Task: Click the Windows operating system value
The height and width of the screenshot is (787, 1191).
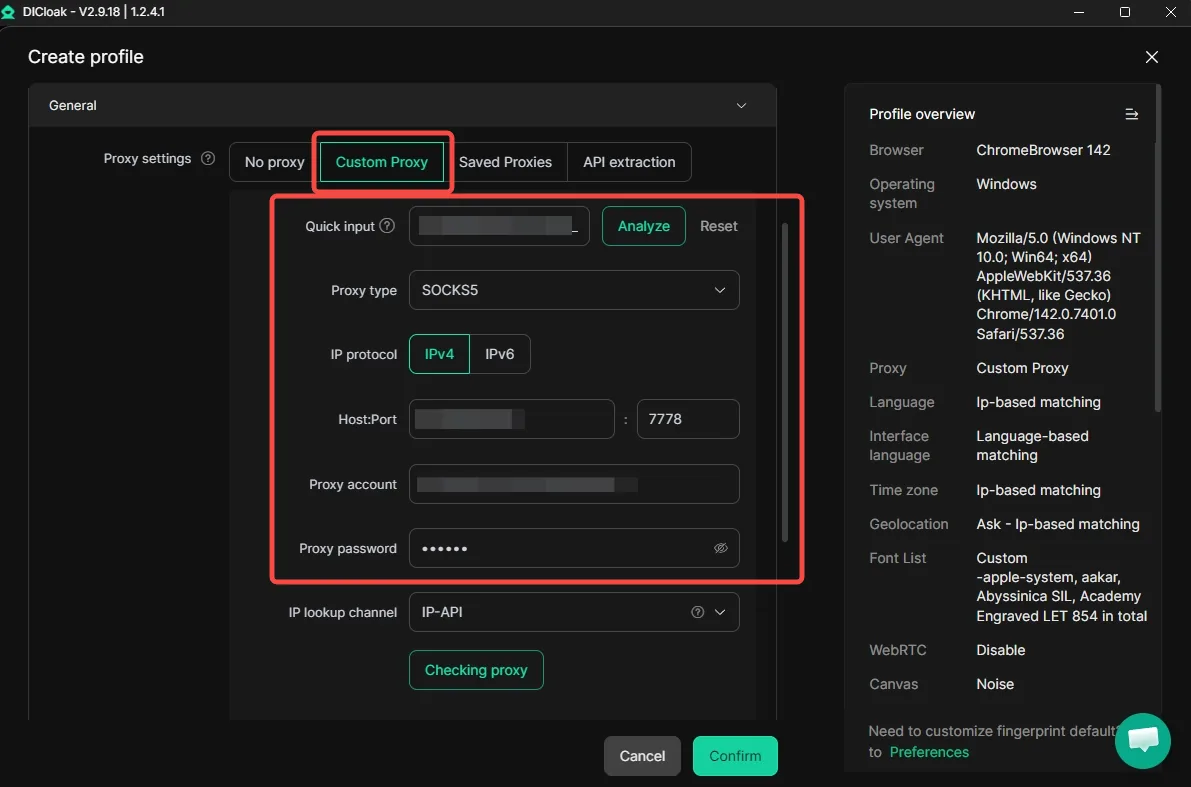Action: [x=1006, y=185]
